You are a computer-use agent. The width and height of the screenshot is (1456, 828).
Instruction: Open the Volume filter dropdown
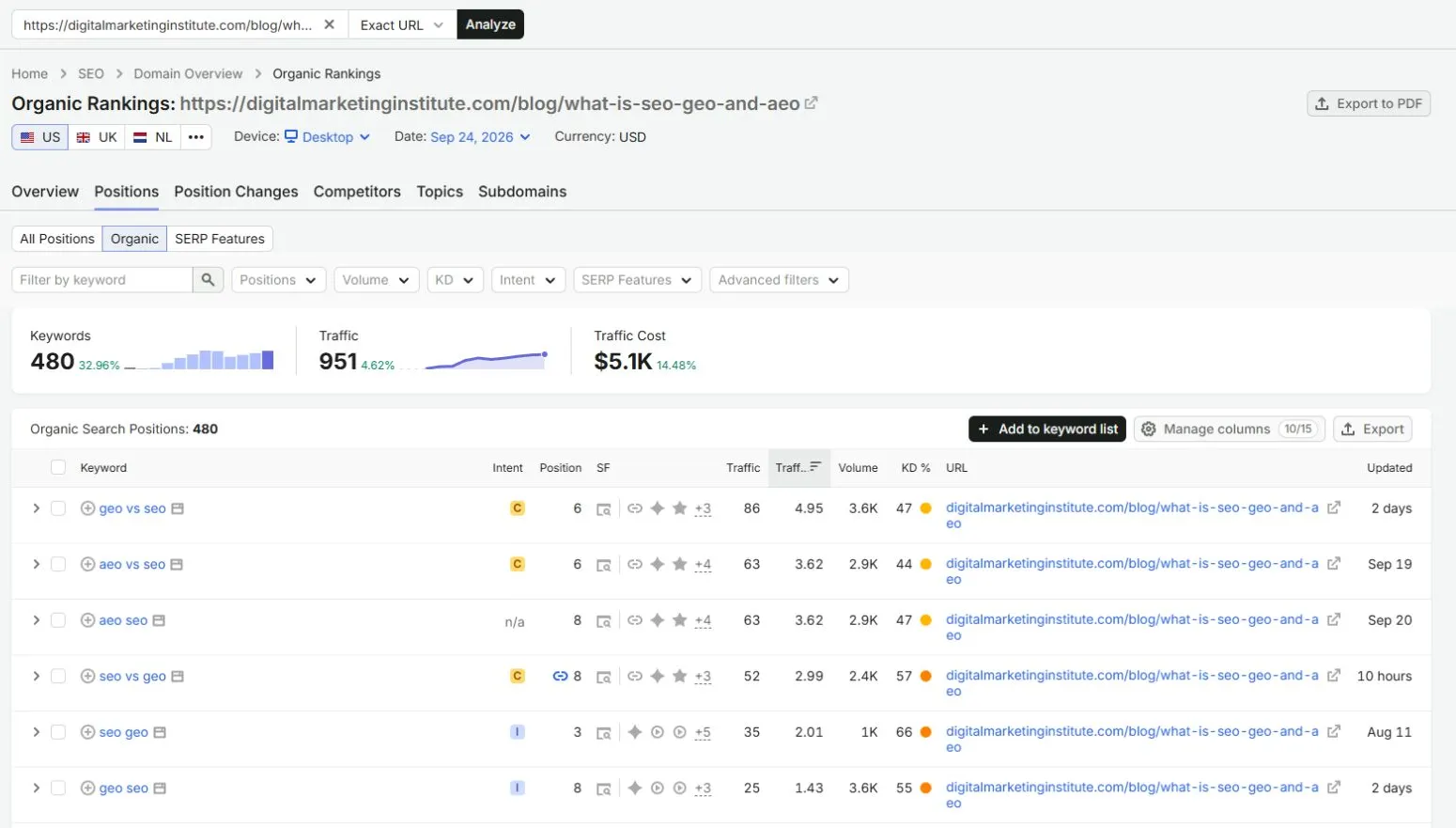tap(376, 280)
